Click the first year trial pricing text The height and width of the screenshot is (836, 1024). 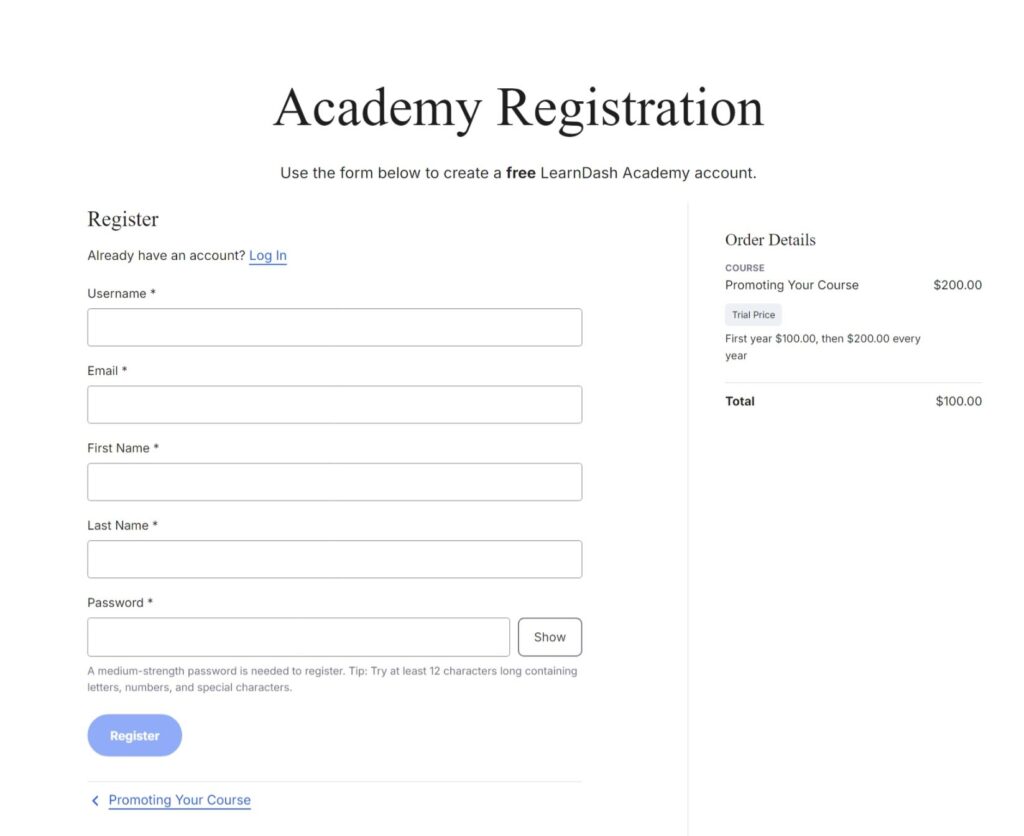[823, 346]
